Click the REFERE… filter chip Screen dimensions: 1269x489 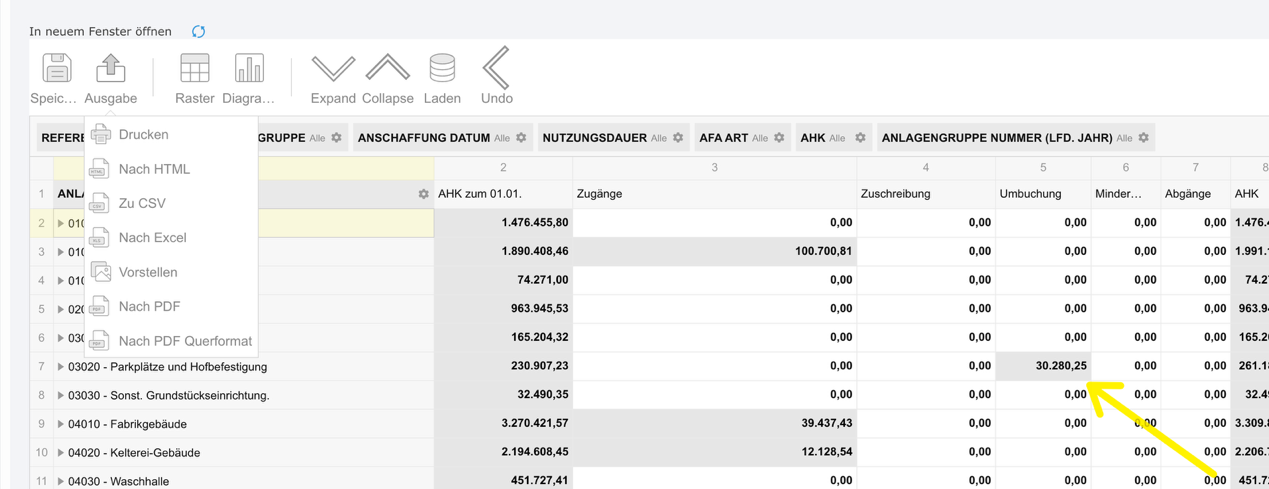(x=62, y=138)
